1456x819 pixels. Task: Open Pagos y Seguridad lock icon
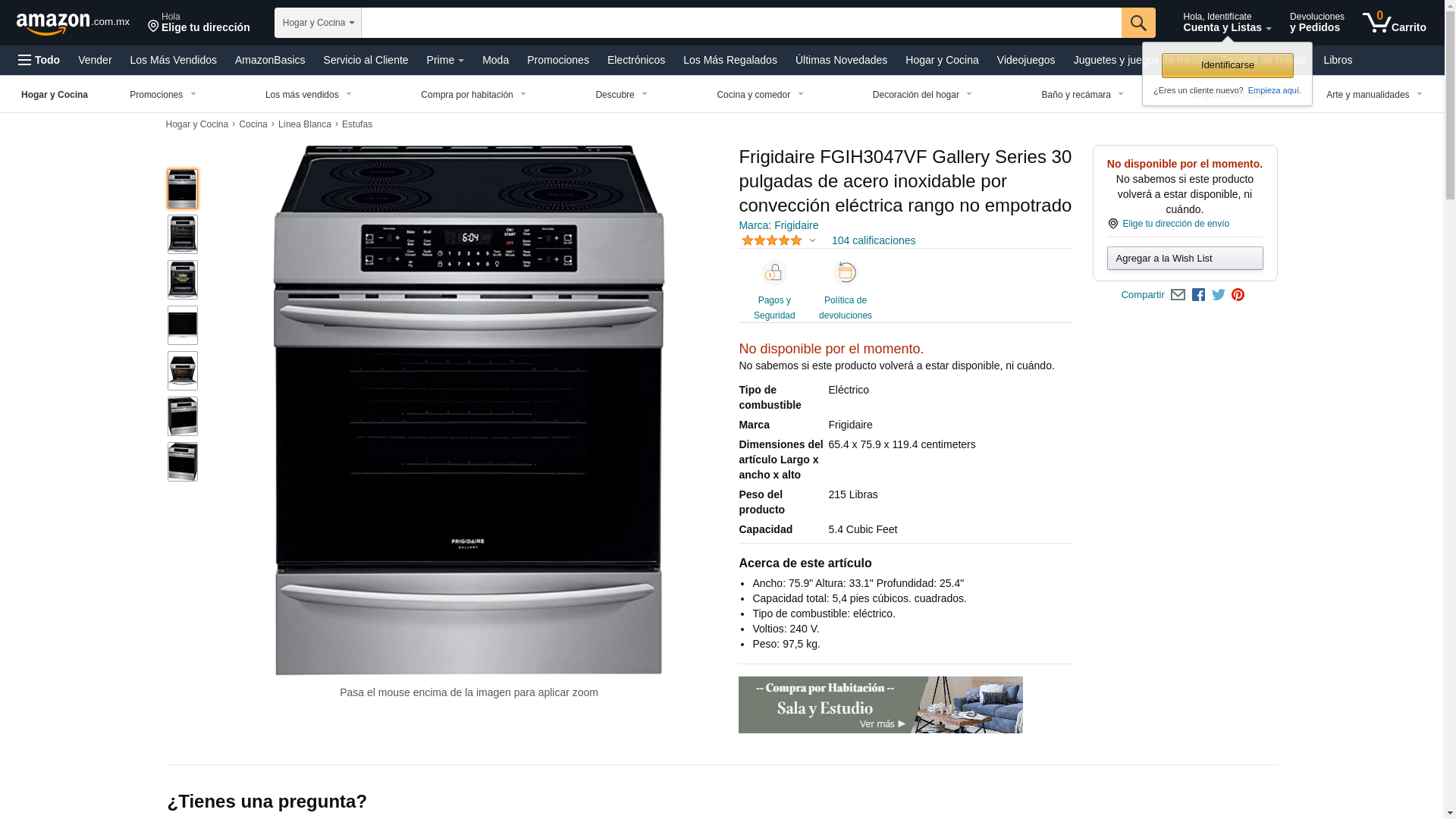click(774, 273)
